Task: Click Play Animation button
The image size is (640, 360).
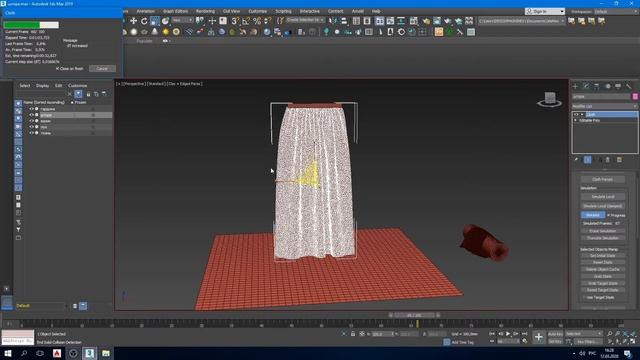Action: coord(508,334)
